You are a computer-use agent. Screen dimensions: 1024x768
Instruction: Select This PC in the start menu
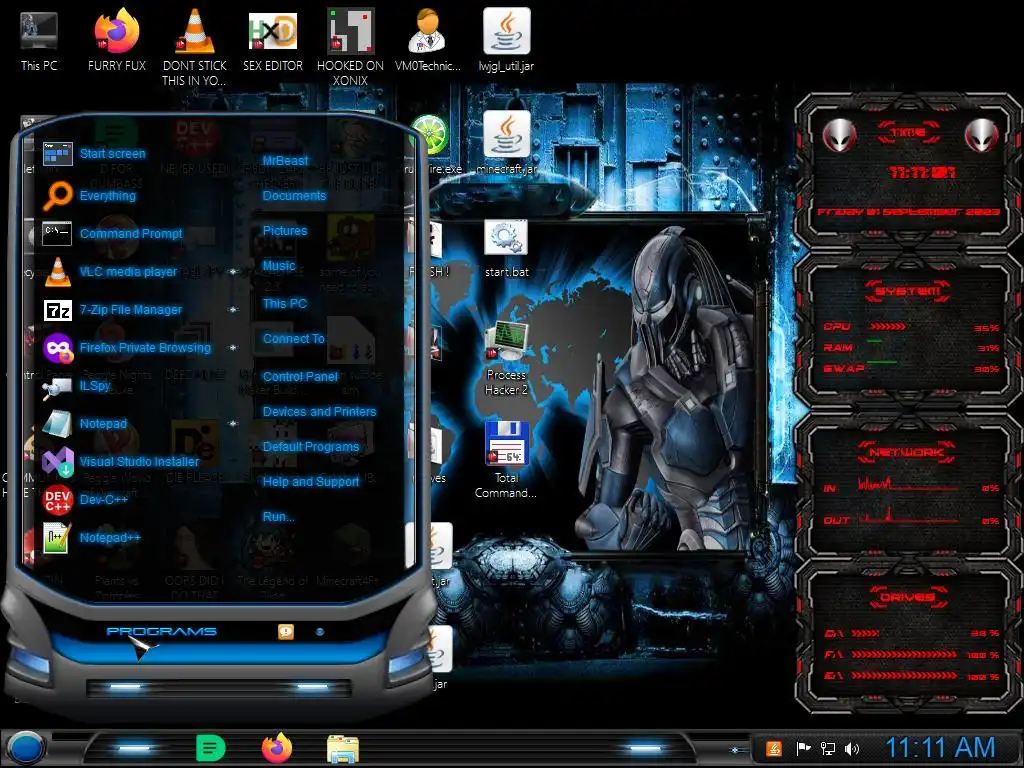[285, 304]
